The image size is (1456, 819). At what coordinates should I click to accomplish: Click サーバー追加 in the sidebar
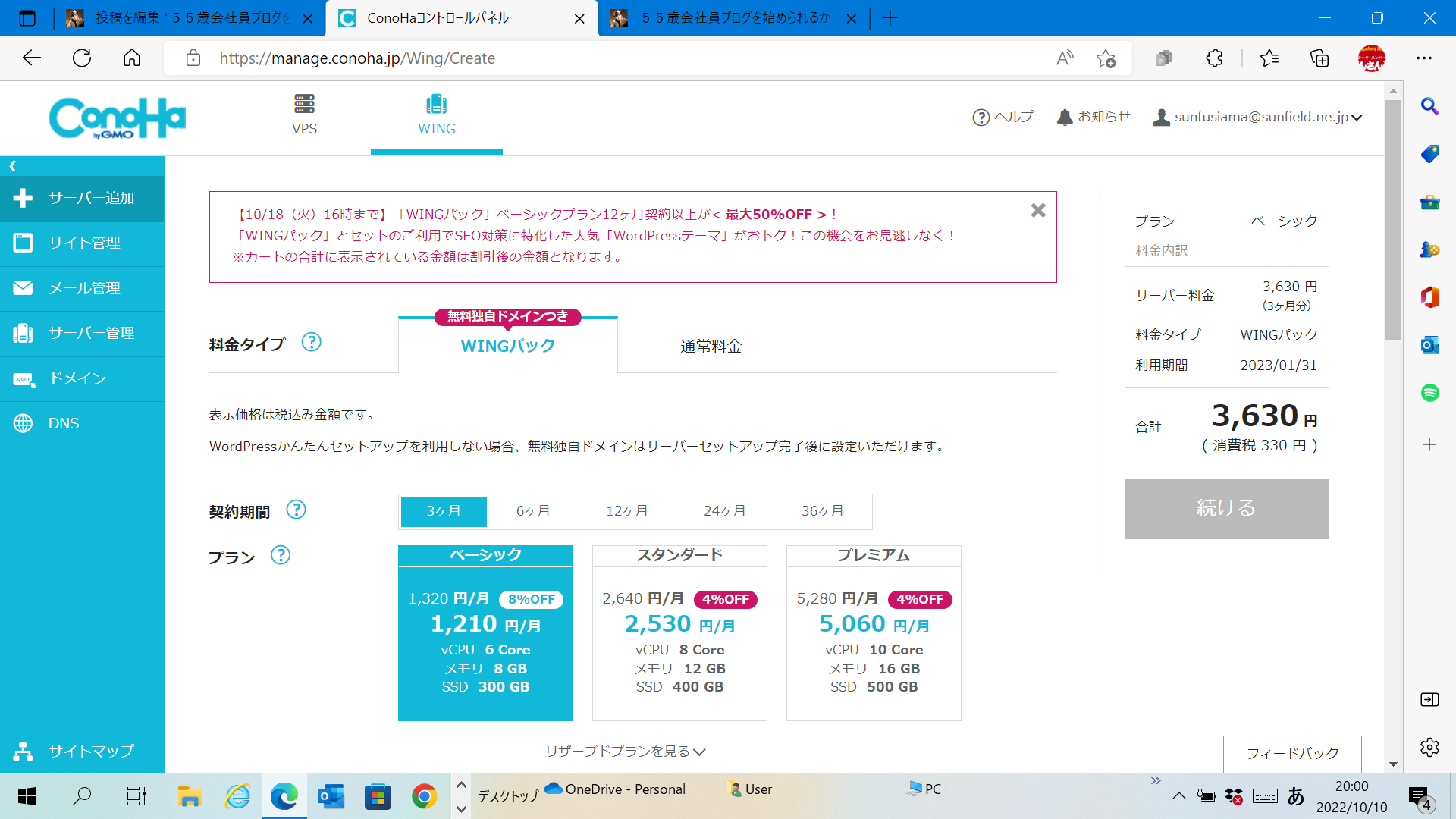(x=82, y=198)
